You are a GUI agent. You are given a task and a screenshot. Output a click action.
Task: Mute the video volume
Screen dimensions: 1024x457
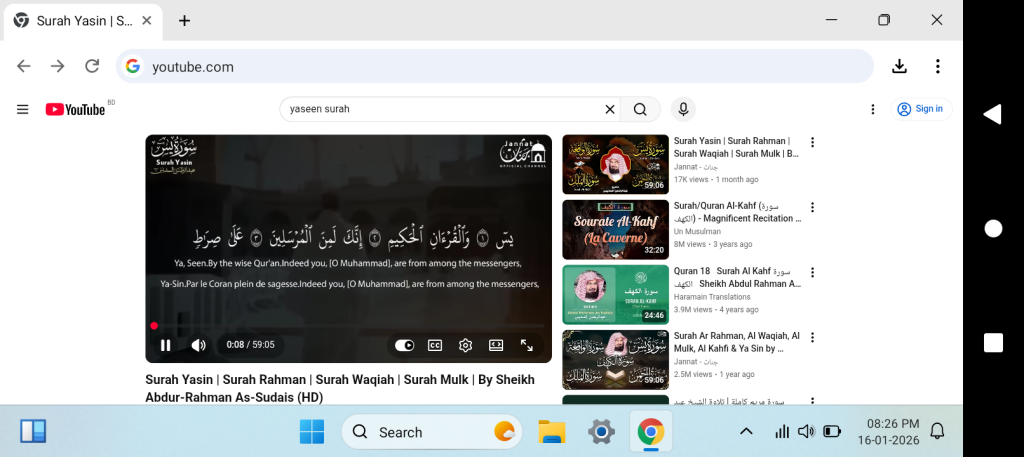[198, 345]
